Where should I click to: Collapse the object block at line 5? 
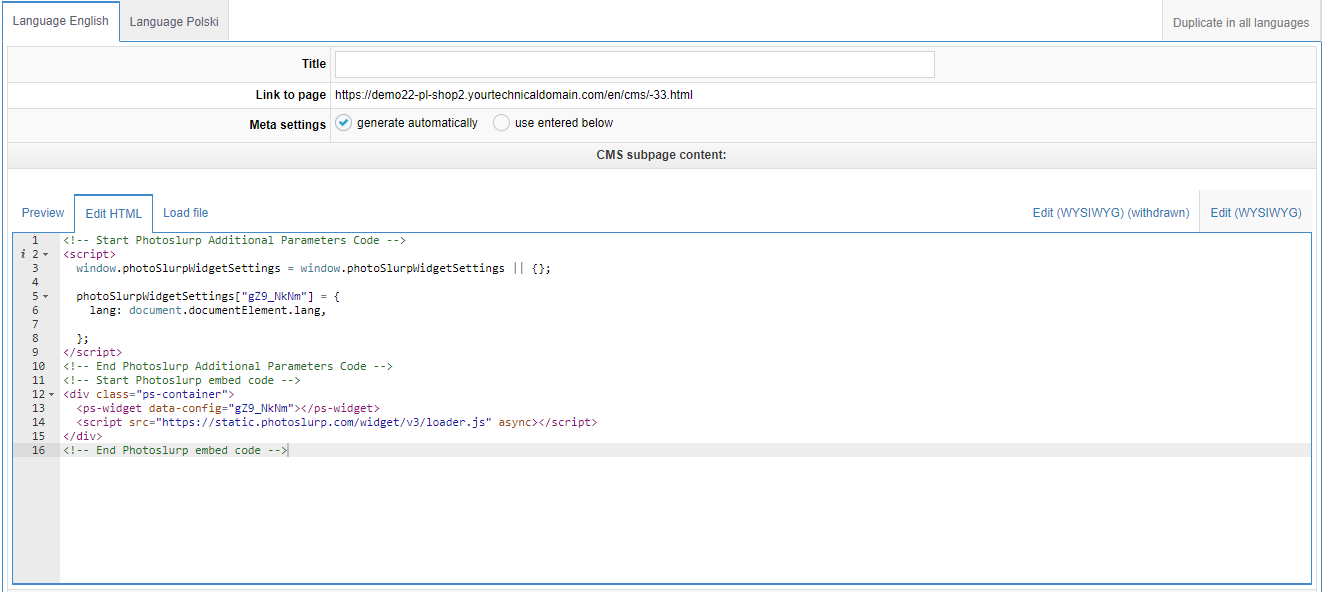(46, 296)
